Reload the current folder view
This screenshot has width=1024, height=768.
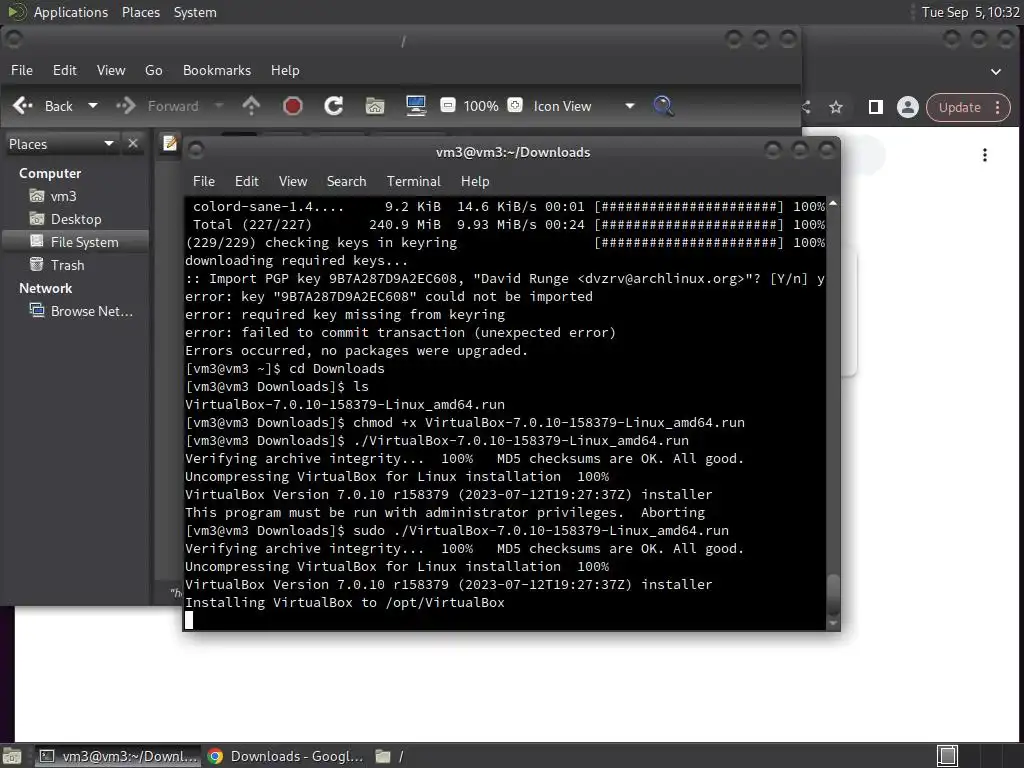pos(334,106)
